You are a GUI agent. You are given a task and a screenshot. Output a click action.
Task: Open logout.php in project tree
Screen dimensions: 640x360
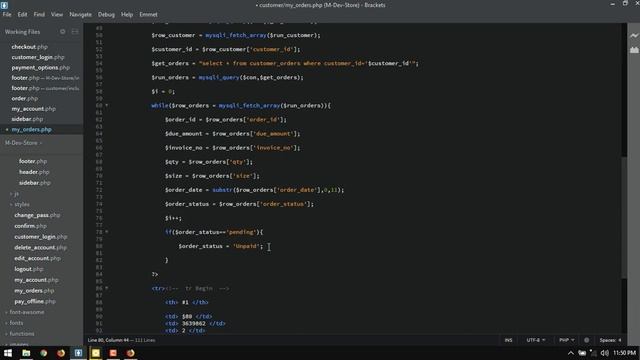(29, 269)
